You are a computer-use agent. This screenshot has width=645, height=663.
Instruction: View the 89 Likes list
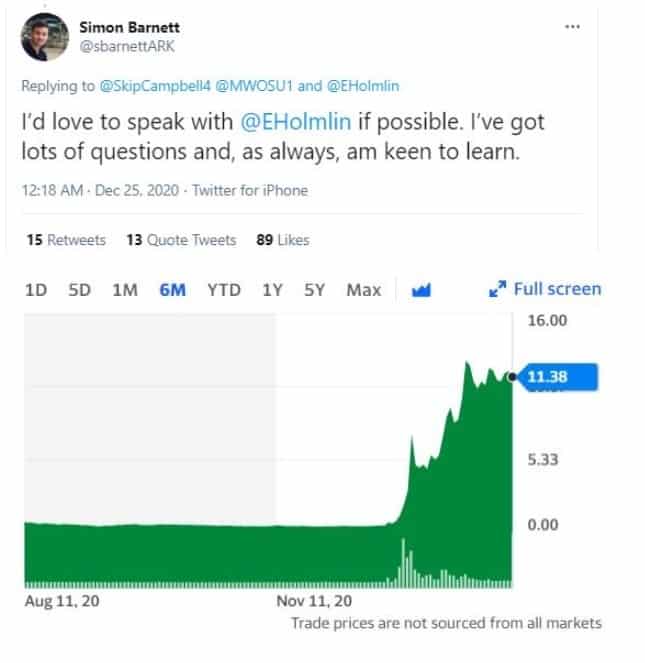tap(283, 240)
